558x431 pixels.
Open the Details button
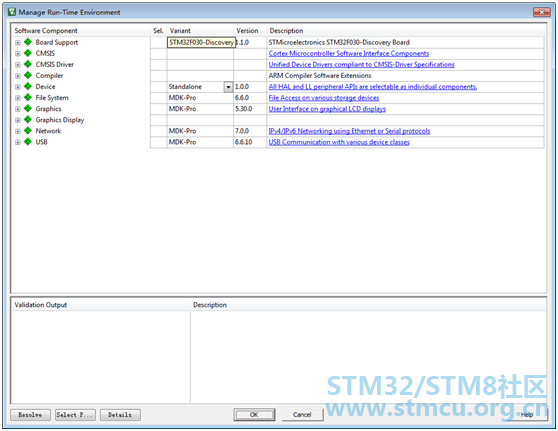click(x=120, y=415)
